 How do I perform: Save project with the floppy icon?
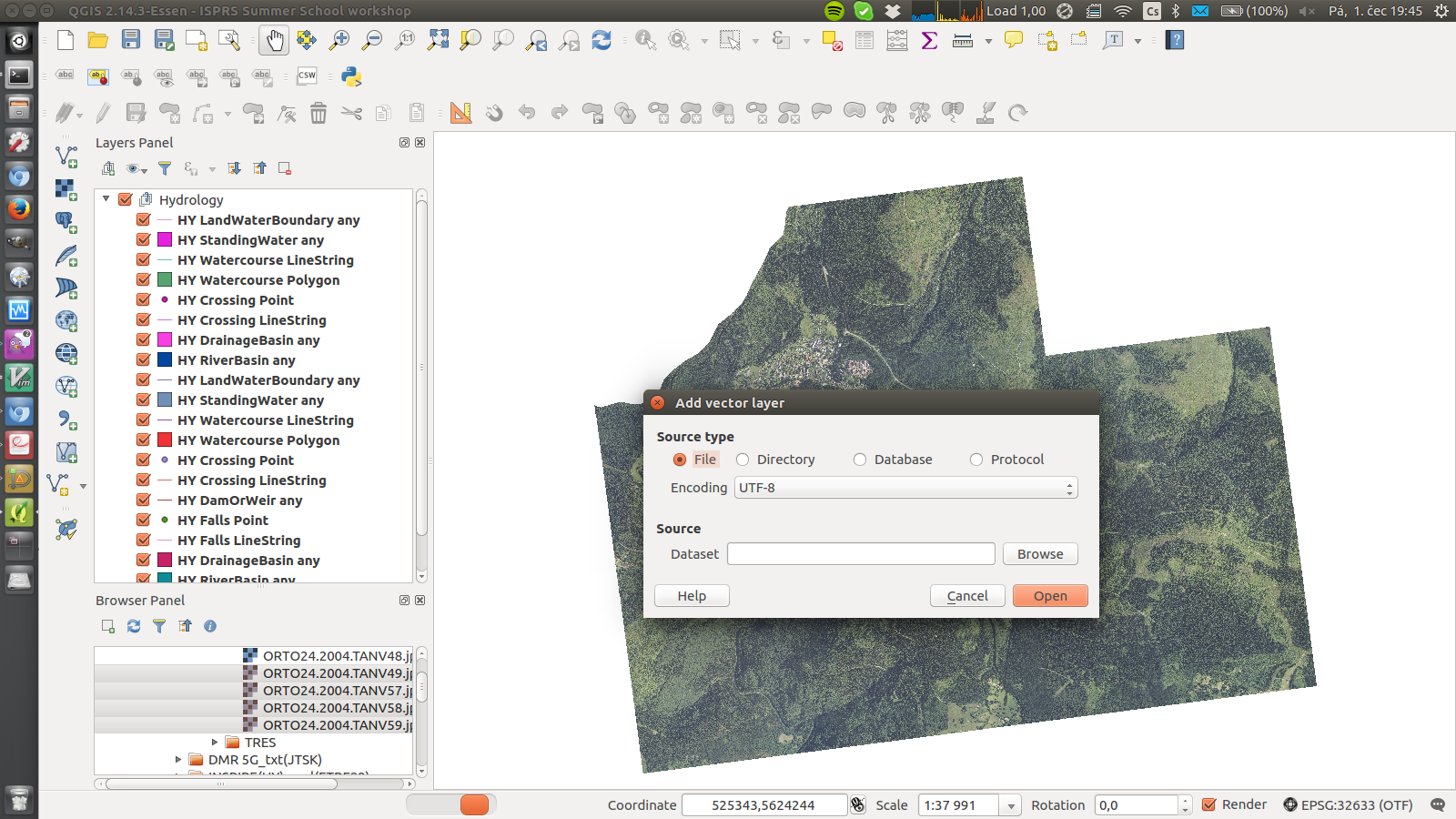click(131, 40)
